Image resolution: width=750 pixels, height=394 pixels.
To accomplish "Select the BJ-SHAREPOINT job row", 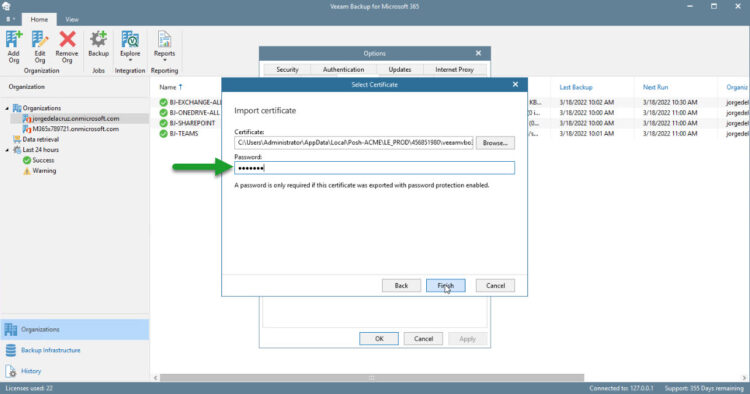I will (x=192, y=123).
